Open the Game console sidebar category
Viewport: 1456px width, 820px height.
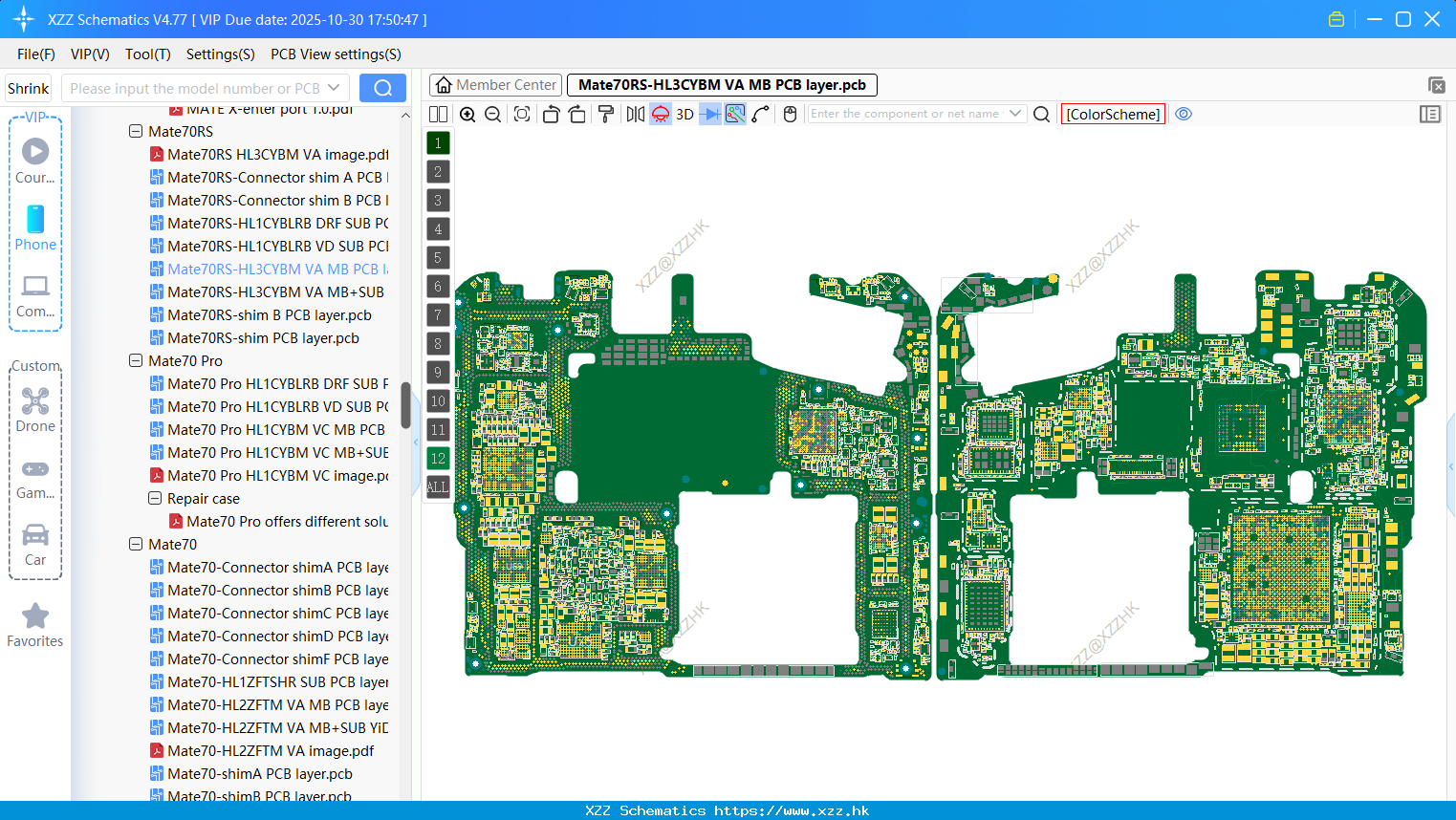coord(35,479)
